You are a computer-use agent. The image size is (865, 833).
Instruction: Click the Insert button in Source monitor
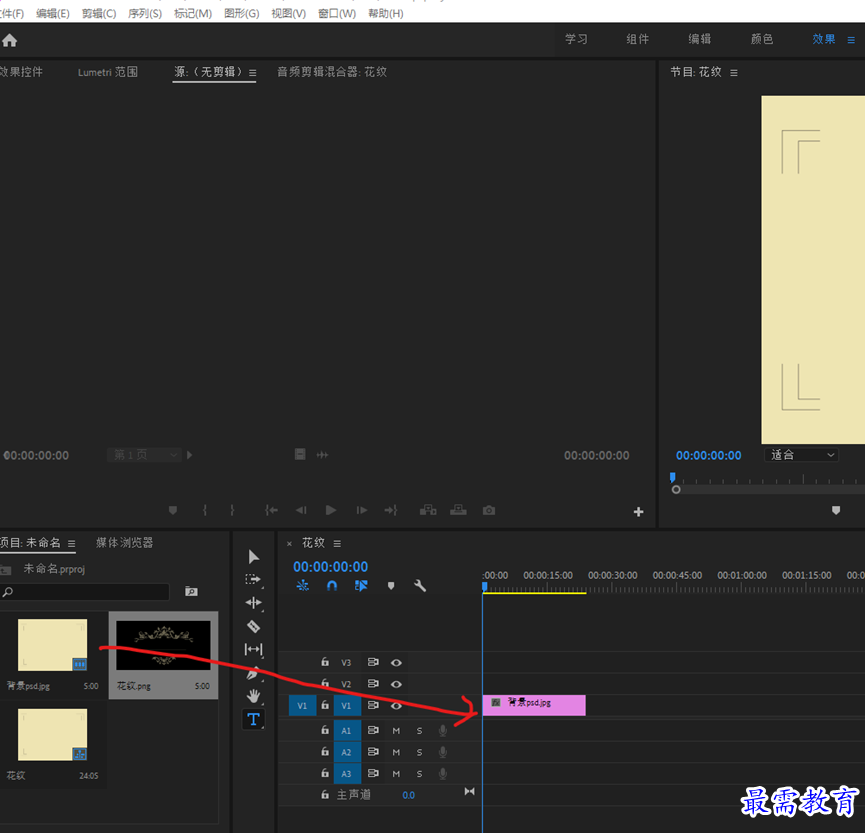428,510
